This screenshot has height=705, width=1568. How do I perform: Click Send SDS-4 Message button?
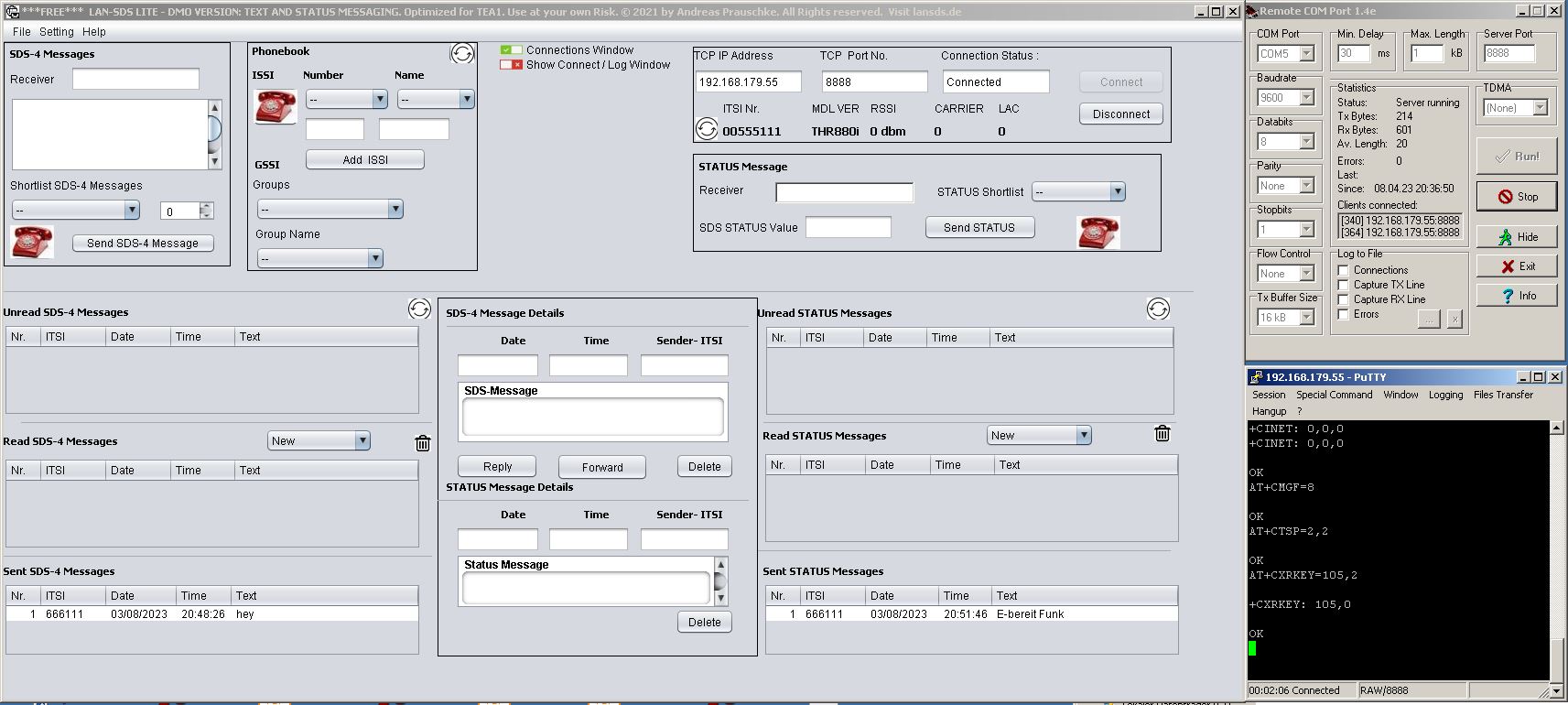tap(143, 244)
